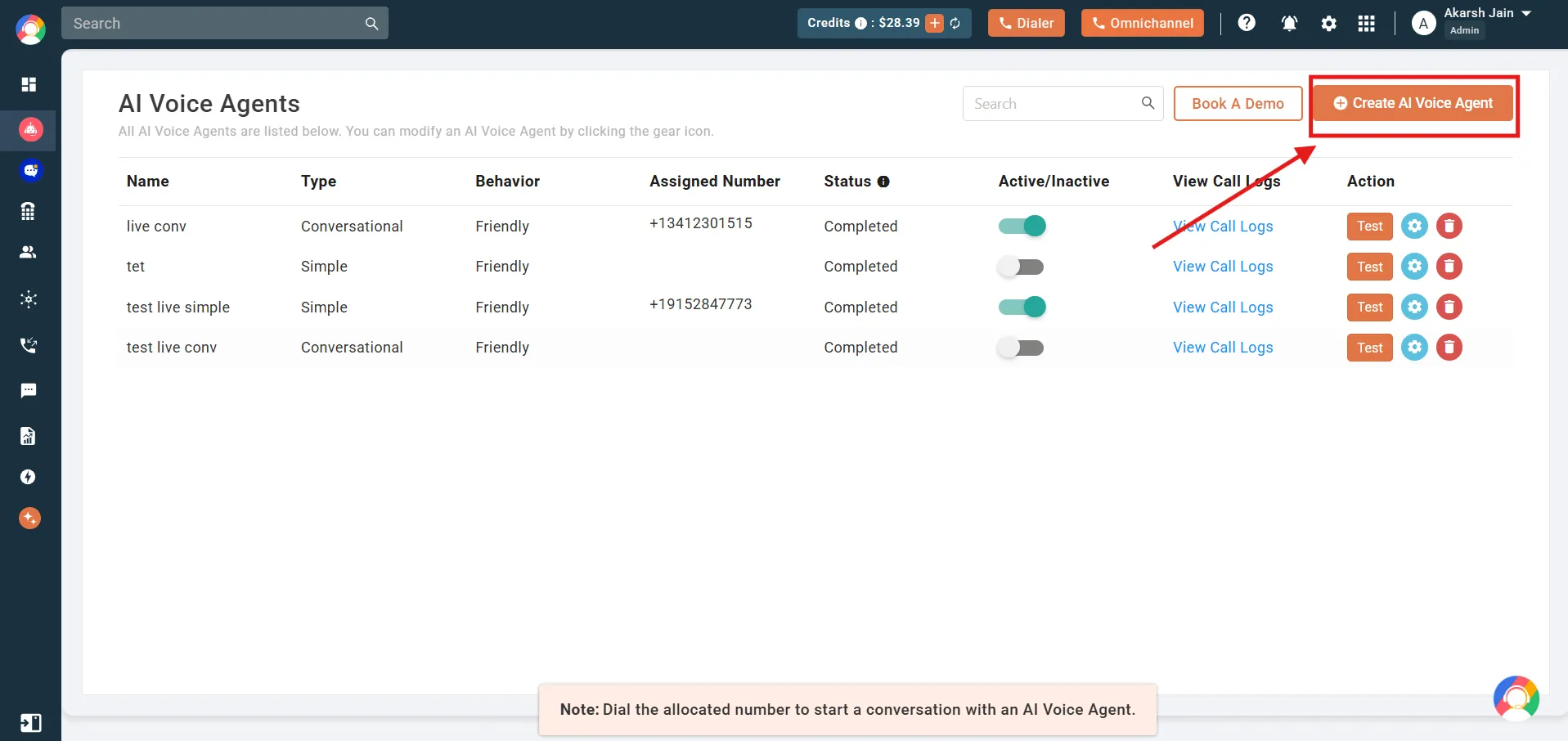Select the Contacts icon in the sidebar

point(29,252)
